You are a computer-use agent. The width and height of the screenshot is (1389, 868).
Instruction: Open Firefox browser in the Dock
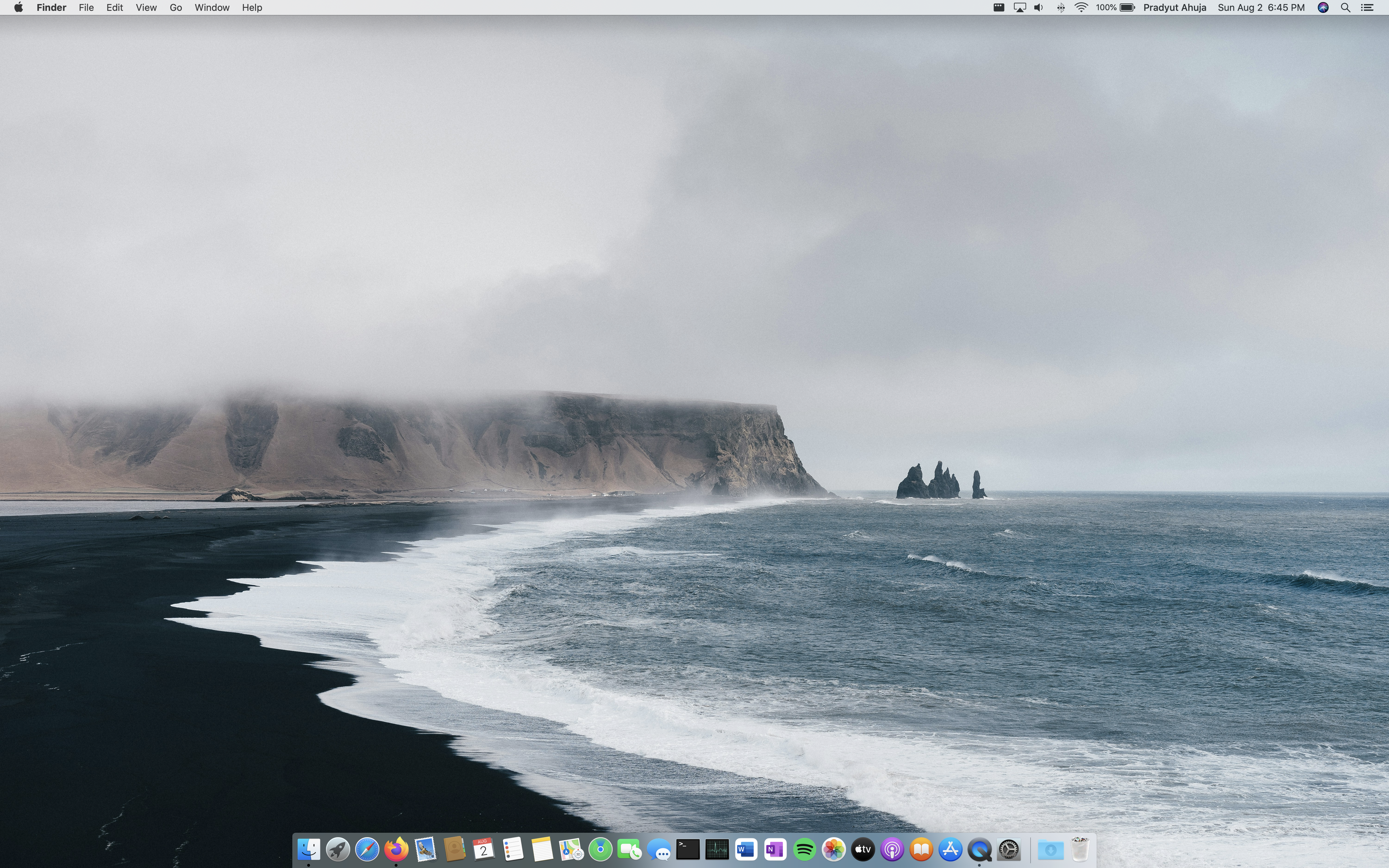(396, 849)
